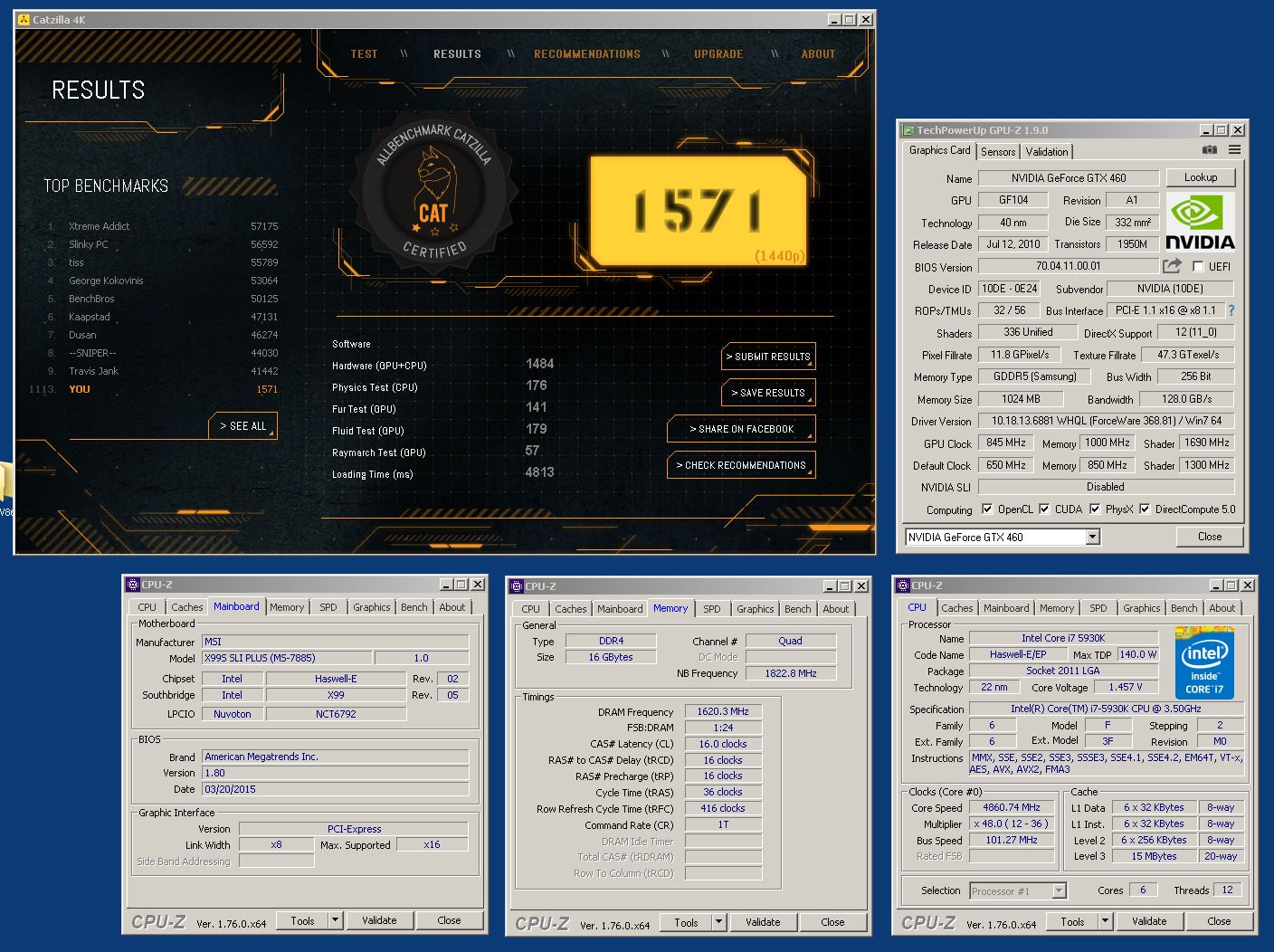The image size is (1274, 952).
Task: Click the Allbenchmark Catzilla certified badge
Action: pyautogui.click(x=434, y=193)
